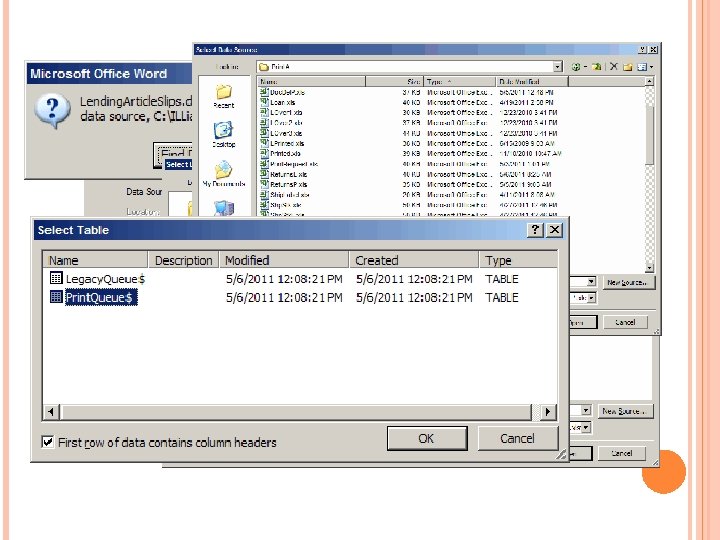Viewport: 720px width, 540px height.
Task: Sort files by Name column header
Action: pyautogui.click(x=311, y=81)
